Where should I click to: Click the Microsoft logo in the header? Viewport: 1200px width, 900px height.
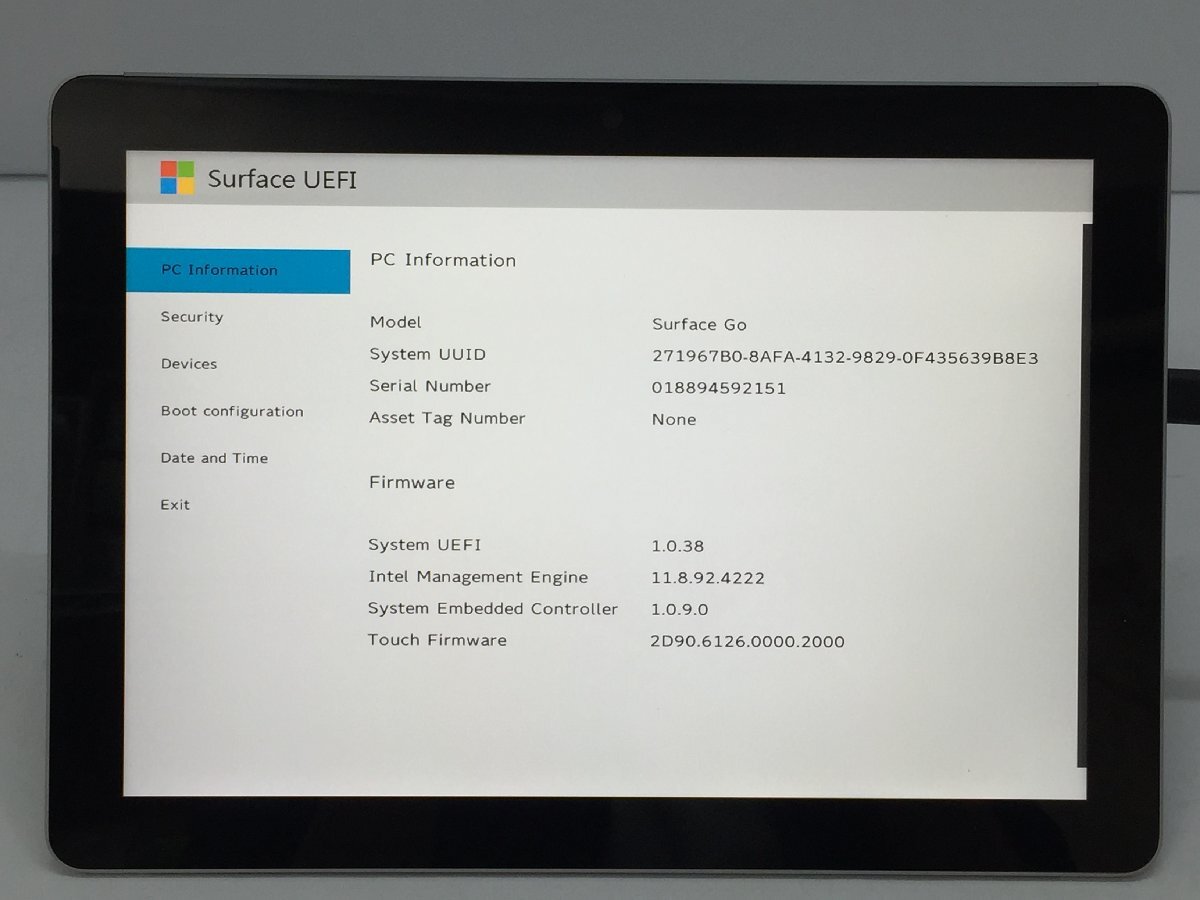[x=177, y=178]
